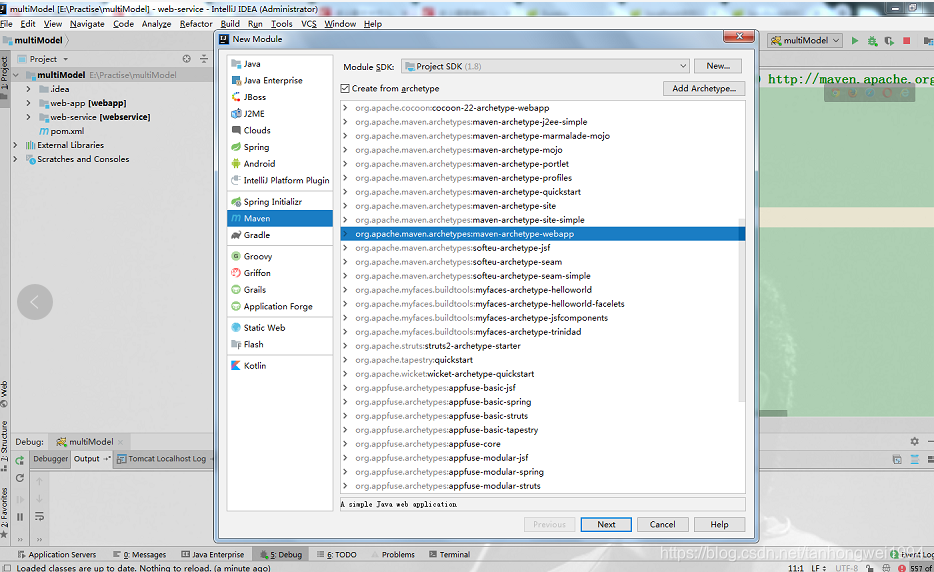
Task: Expand the .idea folder
Action: pos(28,89)
